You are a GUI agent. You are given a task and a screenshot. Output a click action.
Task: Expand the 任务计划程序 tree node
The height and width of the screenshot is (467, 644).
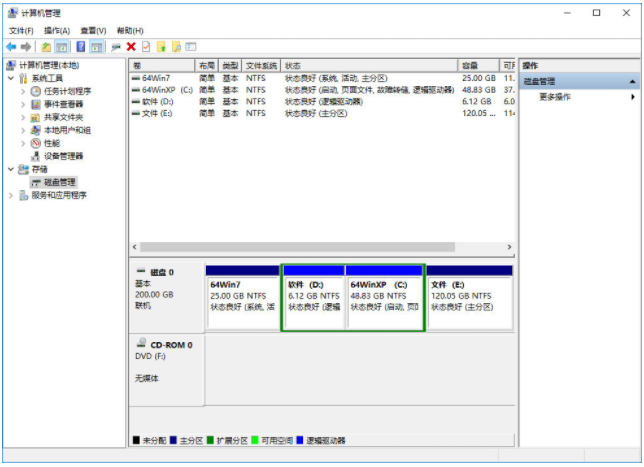(23, 91)
